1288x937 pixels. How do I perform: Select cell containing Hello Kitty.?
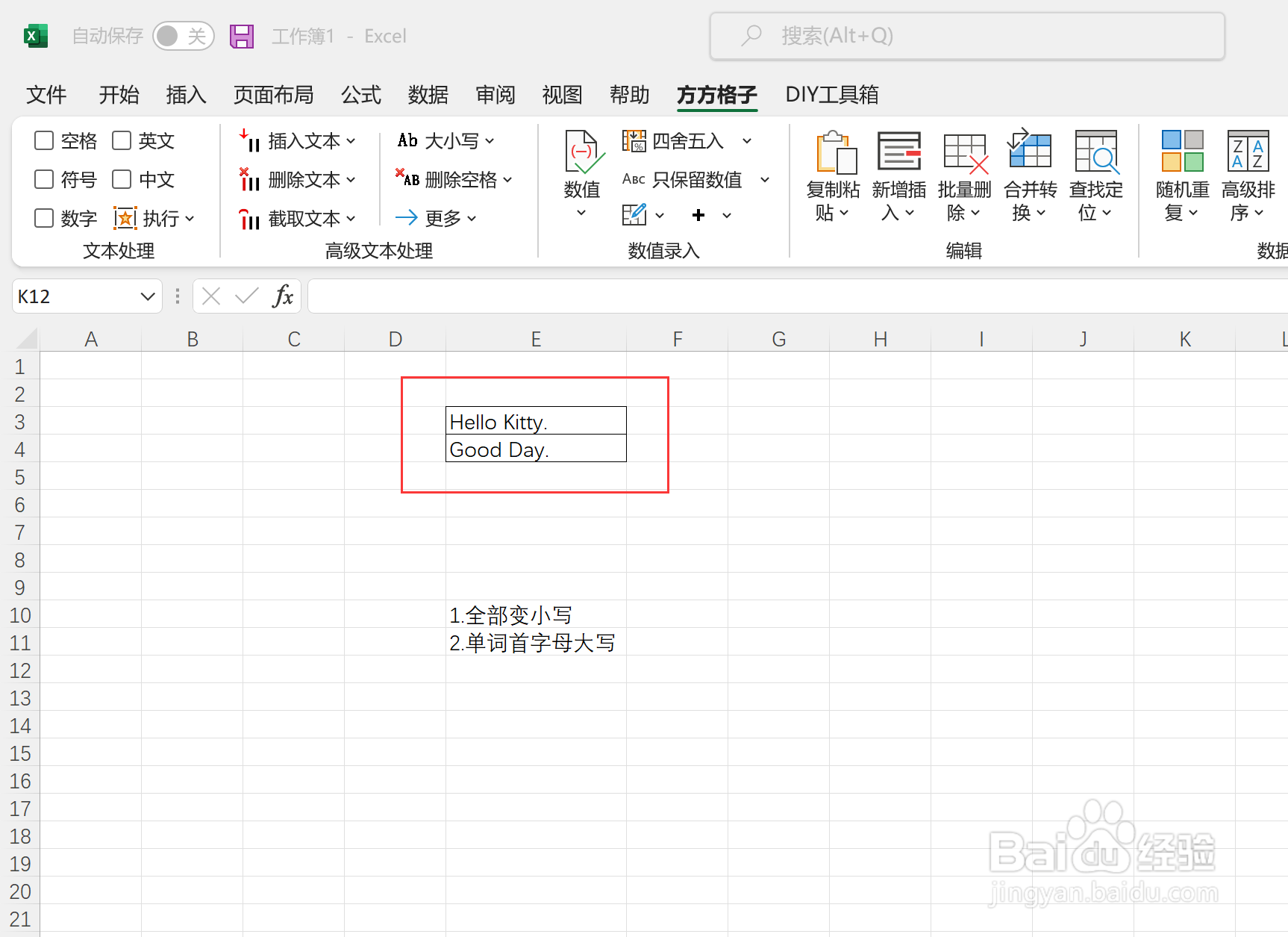(x=536, y=421)
